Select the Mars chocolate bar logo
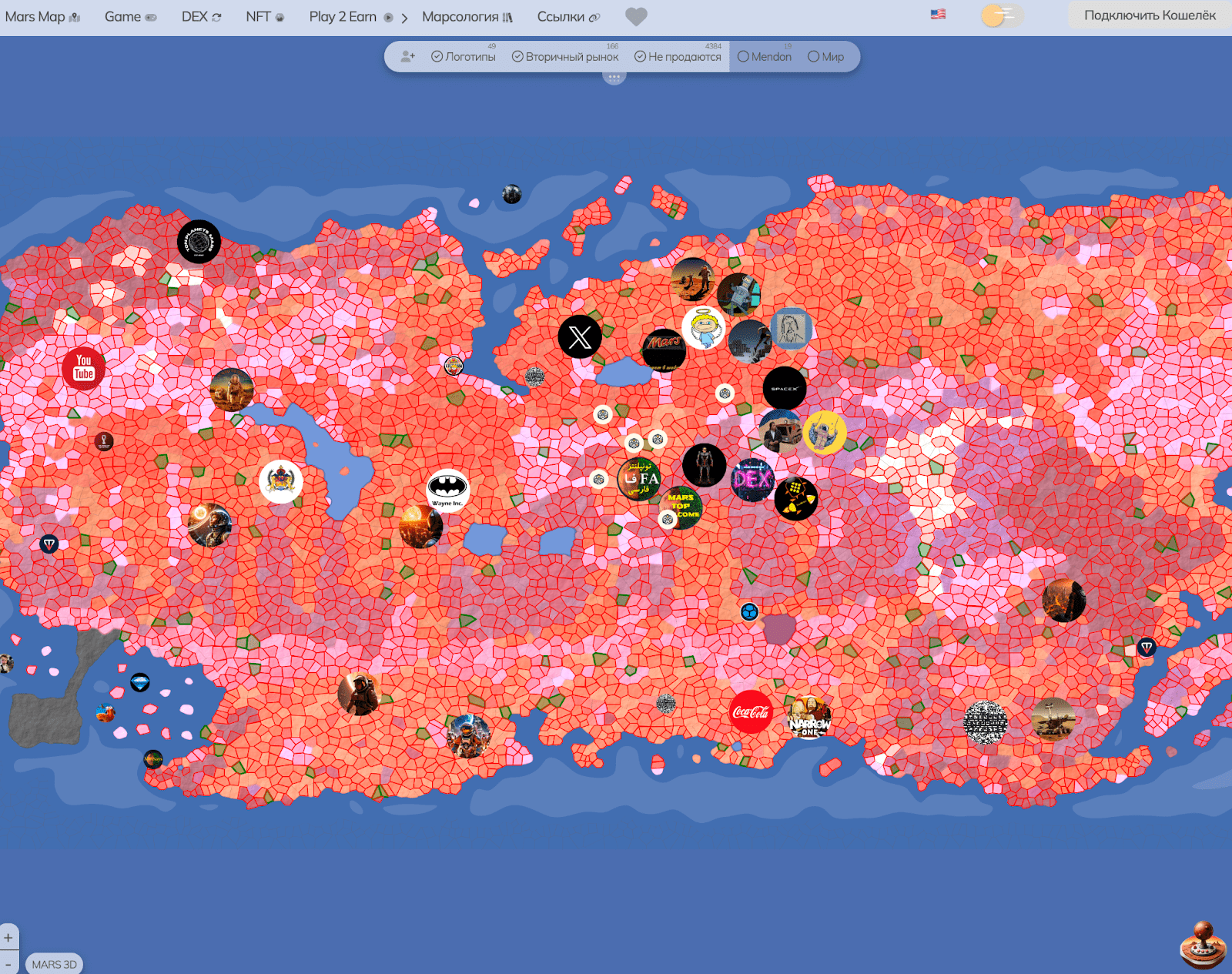1232x974 pixels. 664,350
